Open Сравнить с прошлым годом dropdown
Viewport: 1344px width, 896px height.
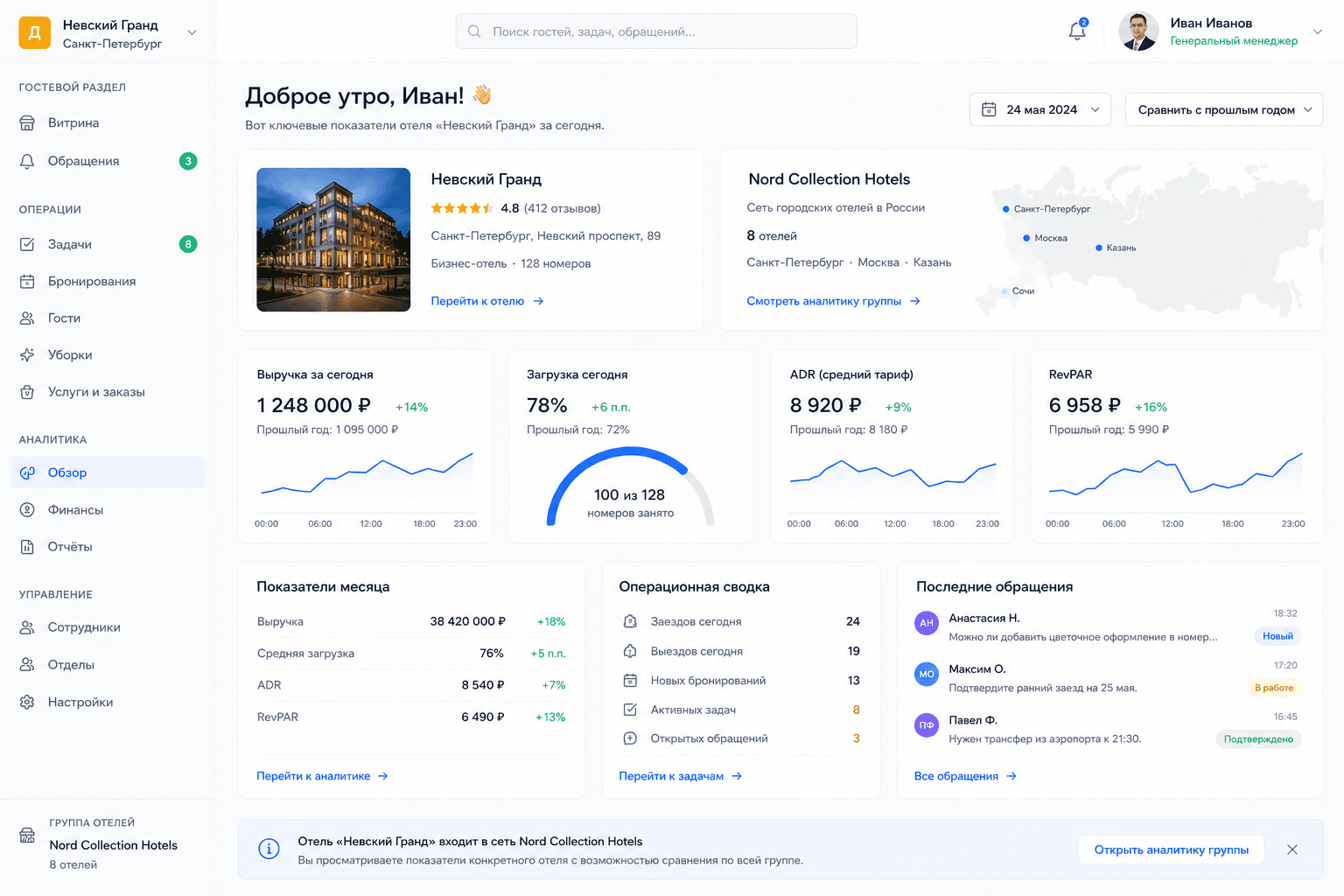[1224, 109]
